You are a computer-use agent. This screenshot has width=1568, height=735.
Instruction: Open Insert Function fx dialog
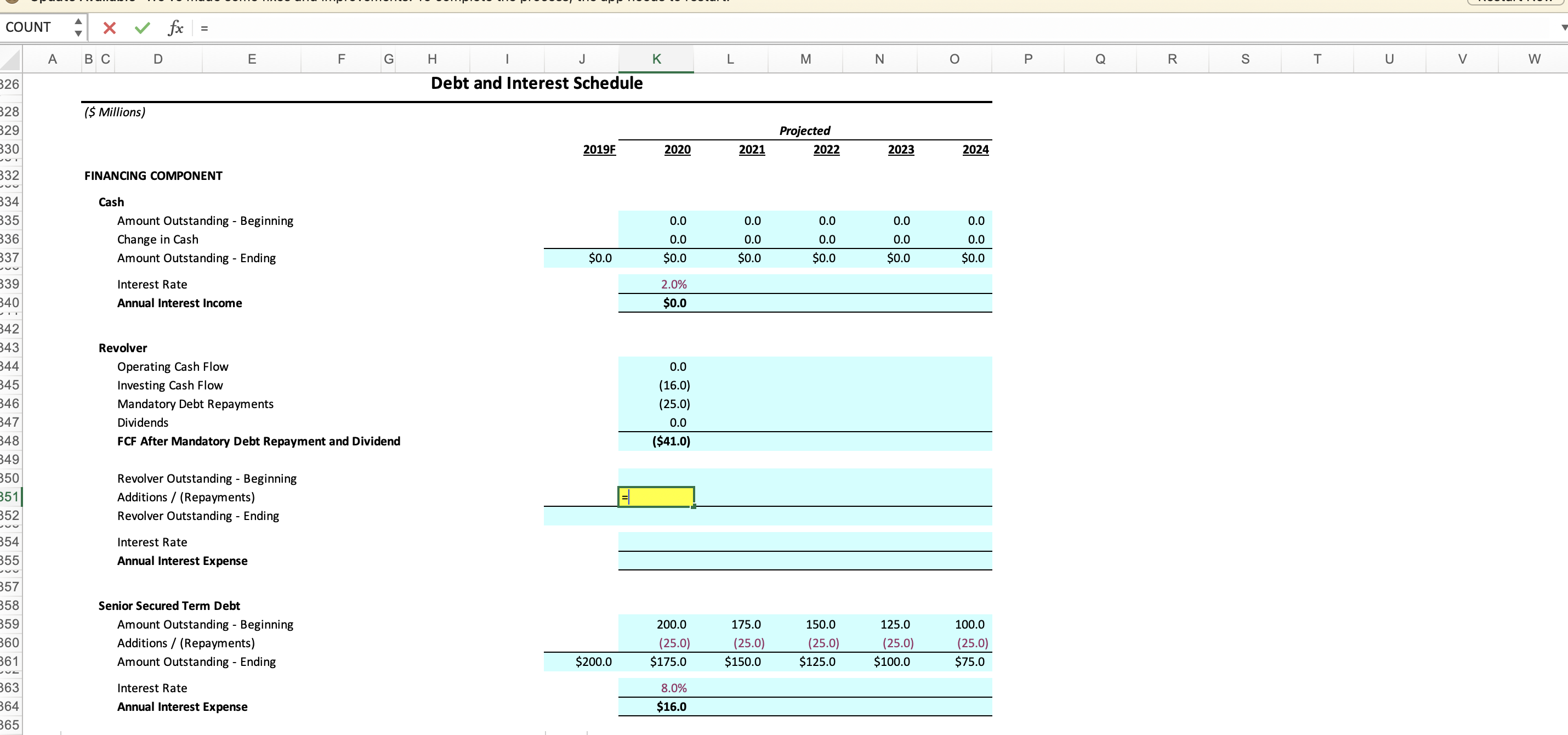[175, 27]
